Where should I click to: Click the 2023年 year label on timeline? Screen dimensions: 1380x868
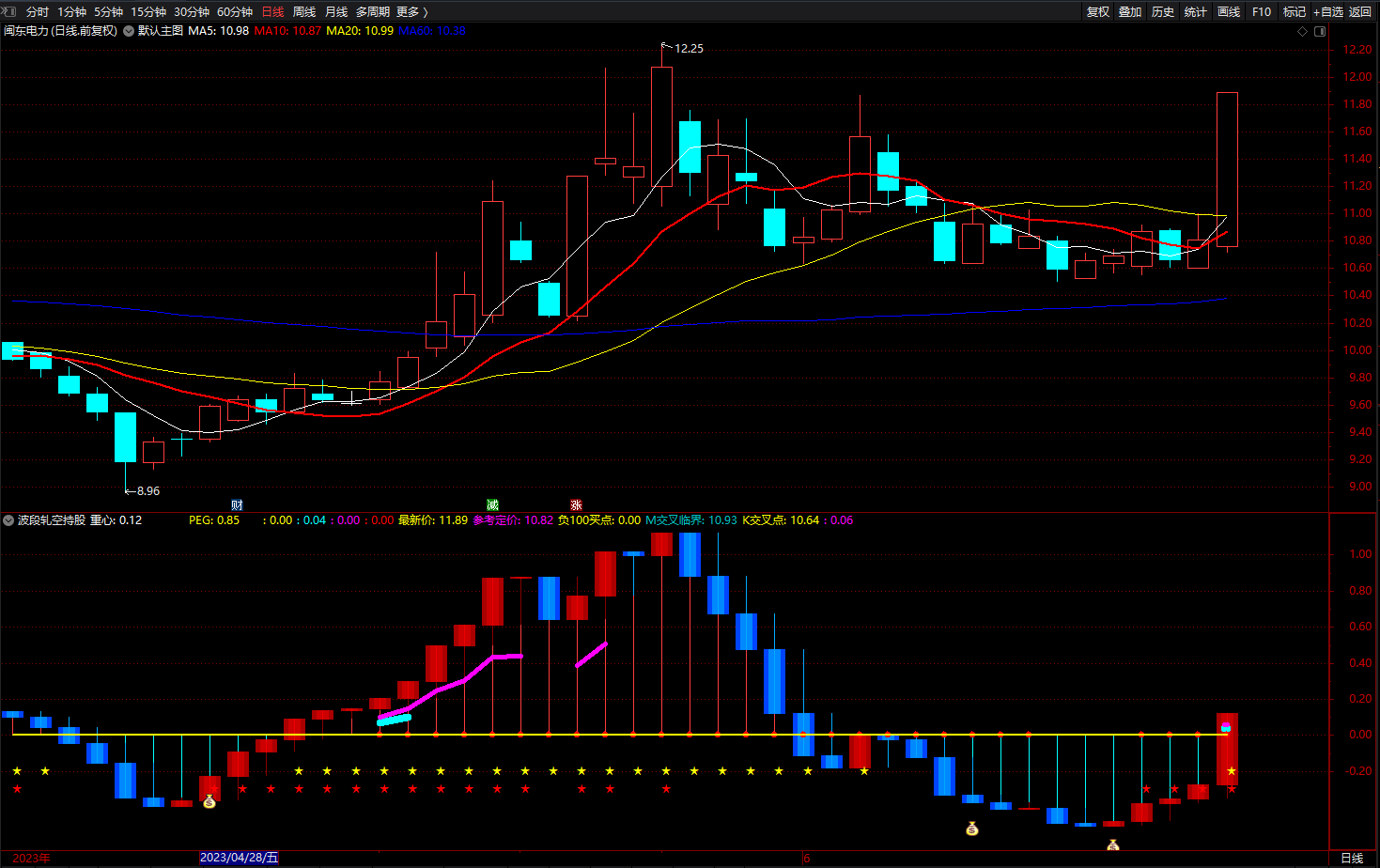(31, 858)
